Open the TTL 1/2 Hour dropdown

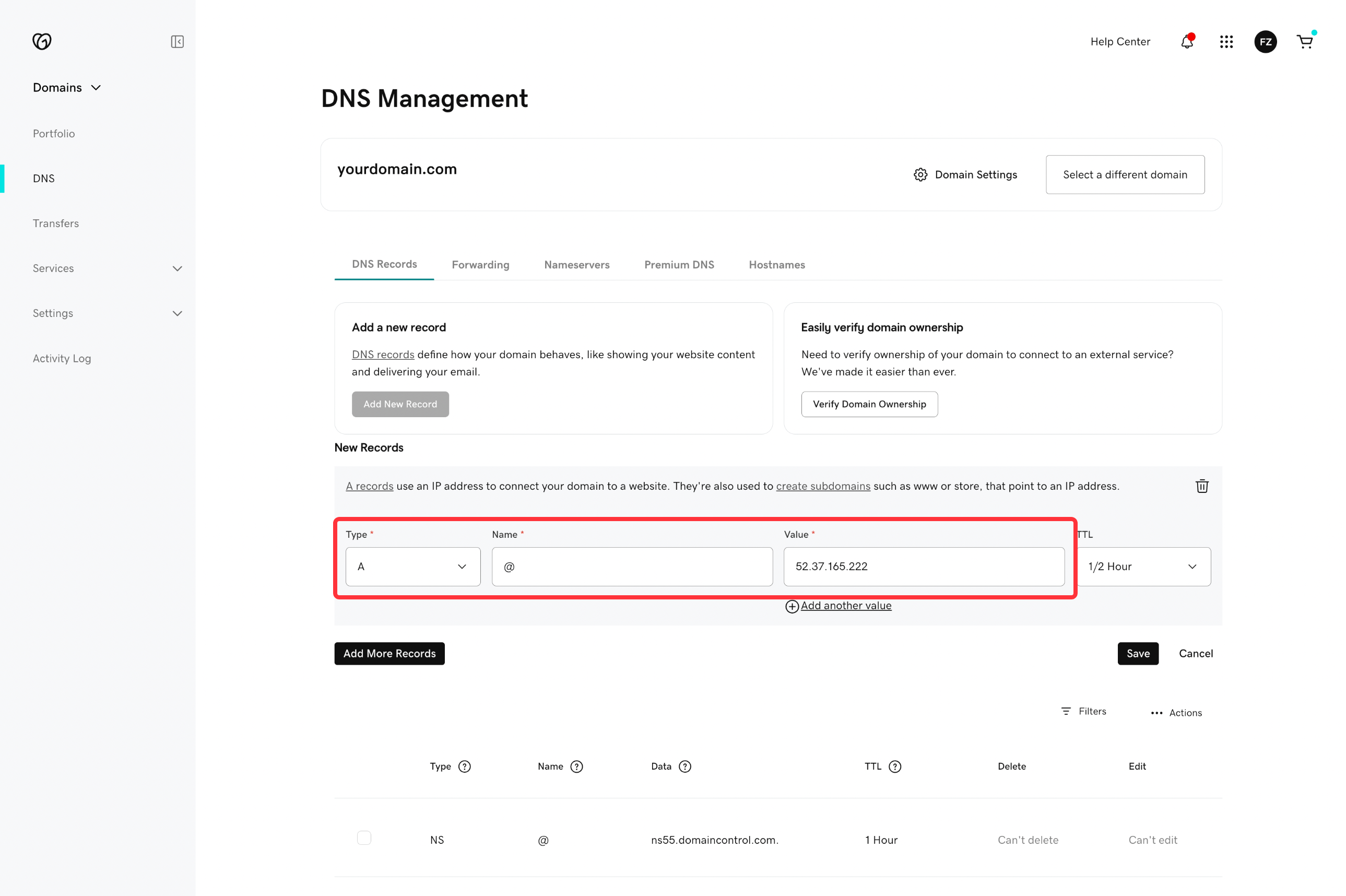pos(1142,567)
